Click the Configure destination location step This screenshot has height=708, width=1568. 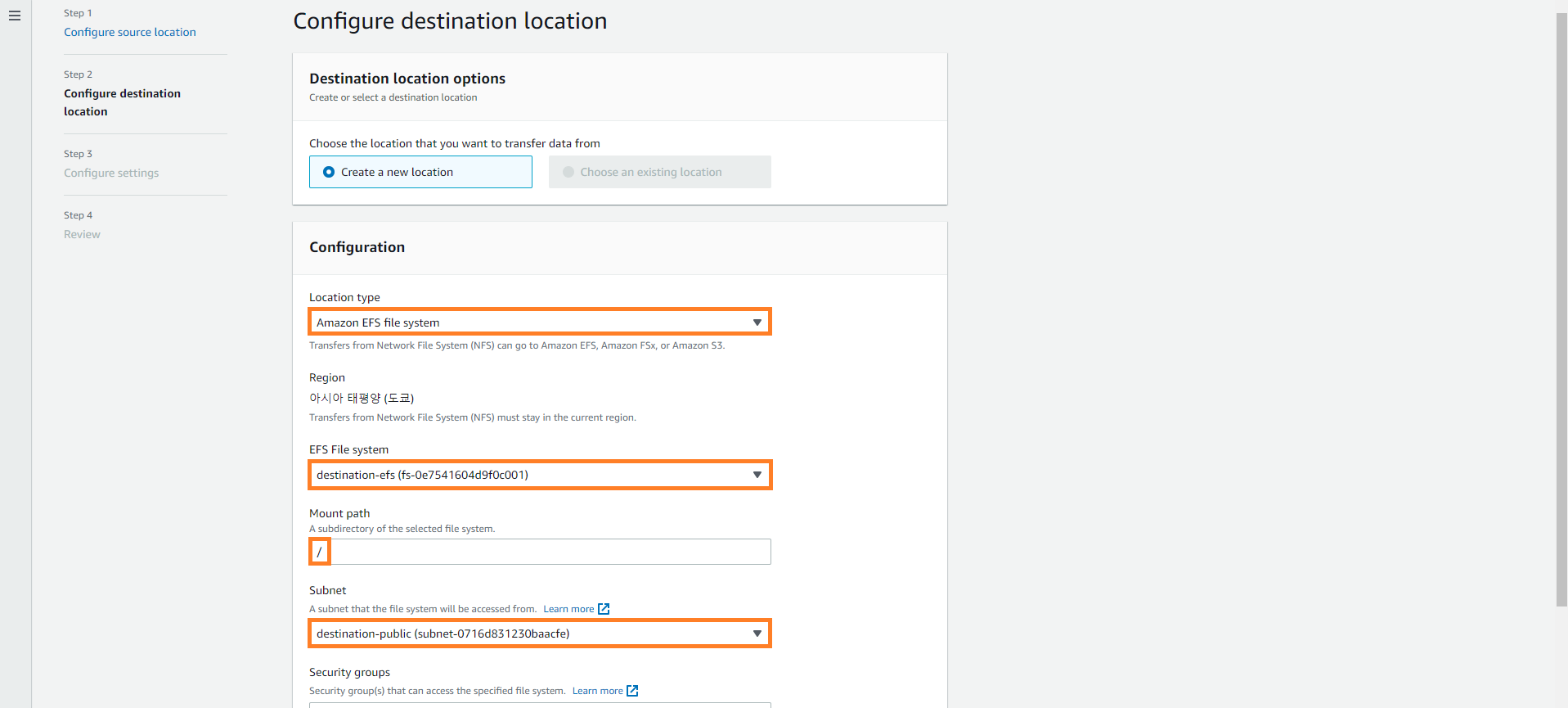tap(123, 102)
